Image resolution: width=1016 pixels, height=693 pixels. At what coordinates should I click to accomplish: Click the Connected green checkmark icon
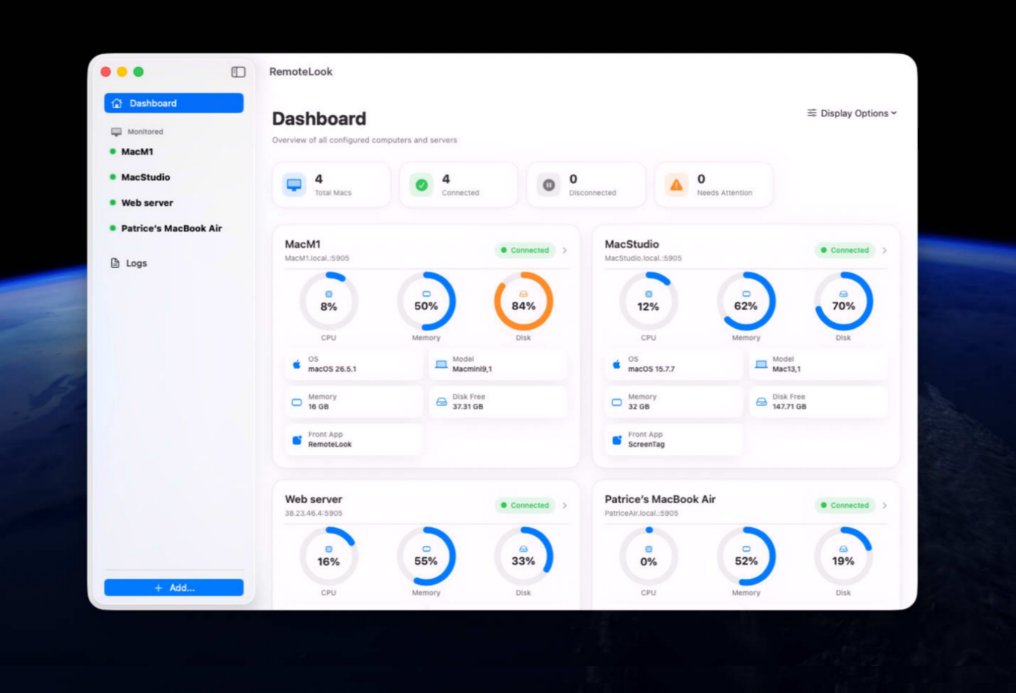[x=421, y=185]
